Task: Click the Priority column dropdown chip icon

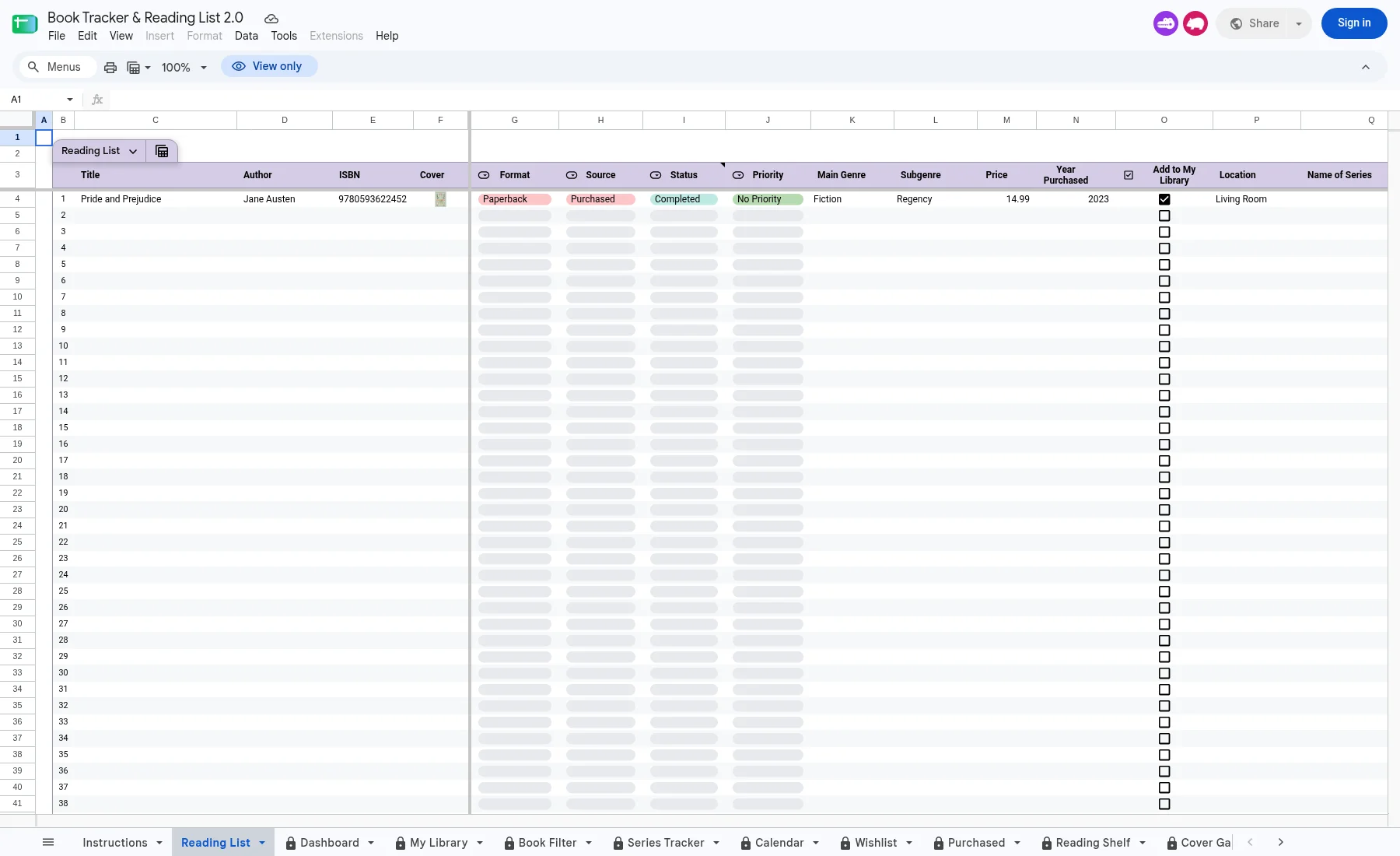Action: (738, 175)
